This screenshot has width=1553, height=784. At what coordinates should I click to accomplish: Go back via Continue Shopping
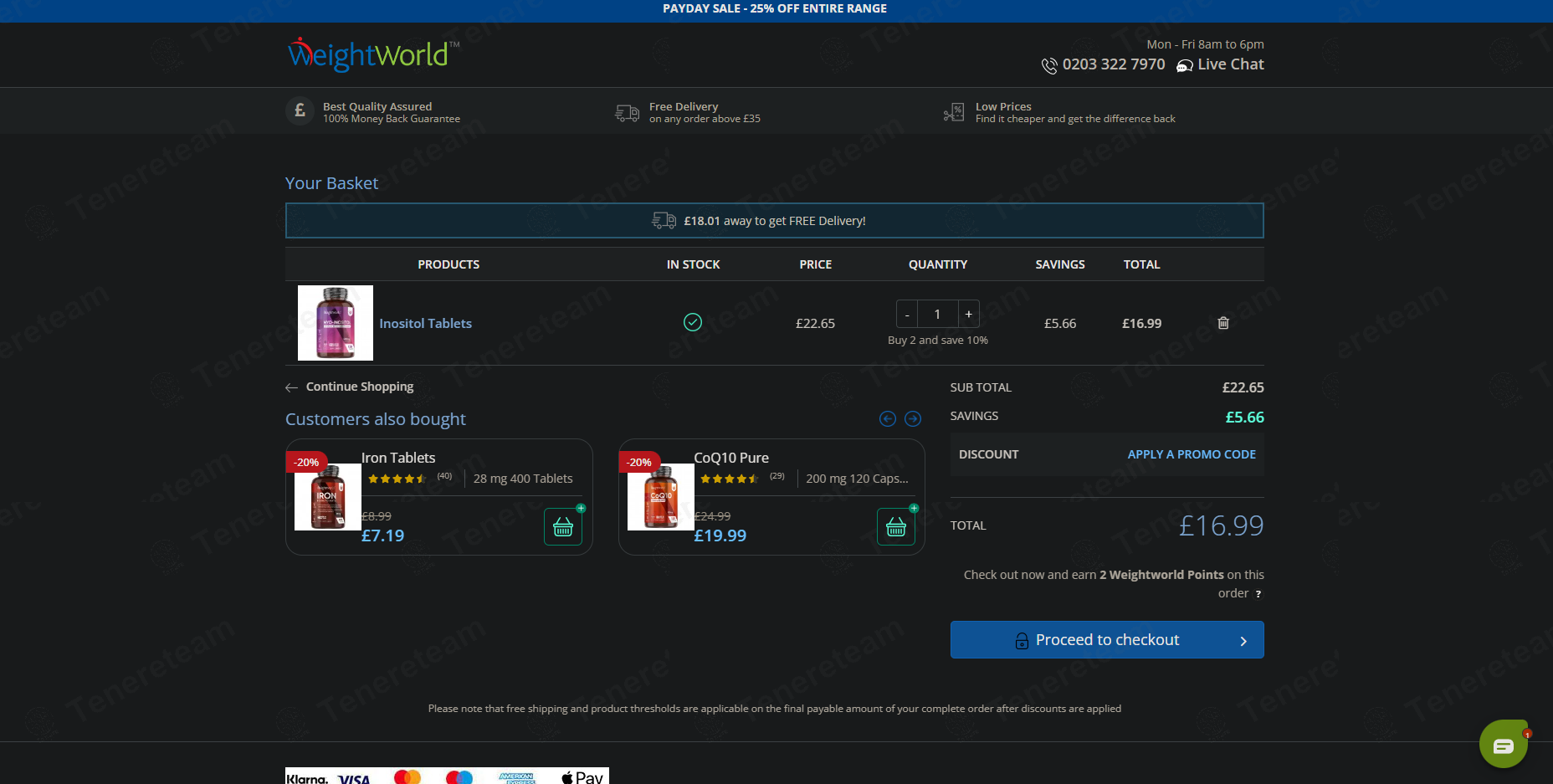click(x=359, y=387)
